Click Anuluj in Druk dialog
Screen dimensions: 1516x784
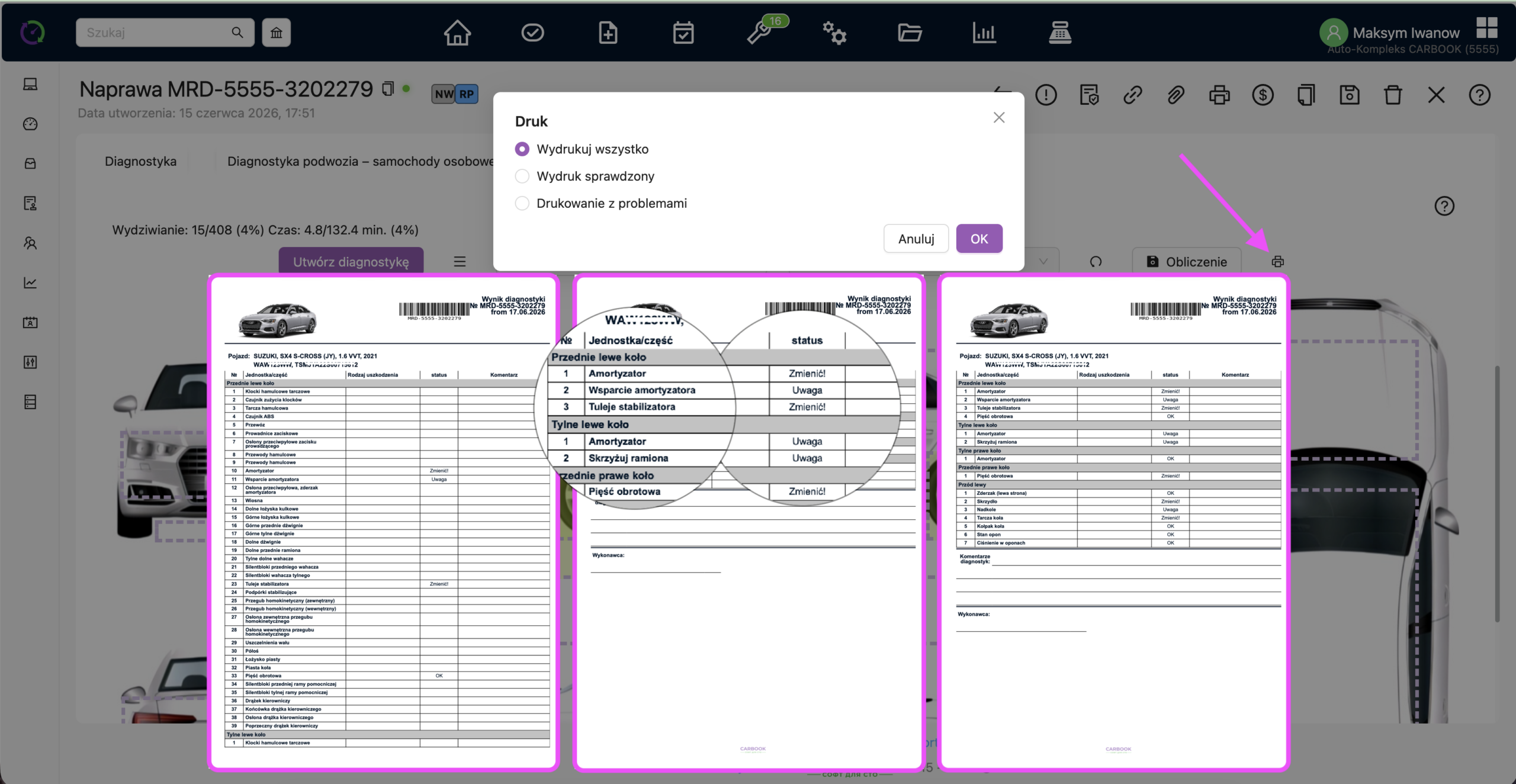tap(916, 239)
